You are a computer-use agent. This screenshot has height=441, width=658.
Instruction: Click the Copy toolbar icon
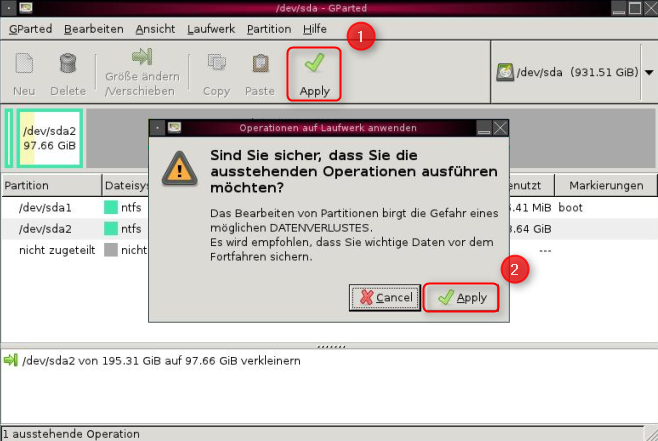coord(217,62)
